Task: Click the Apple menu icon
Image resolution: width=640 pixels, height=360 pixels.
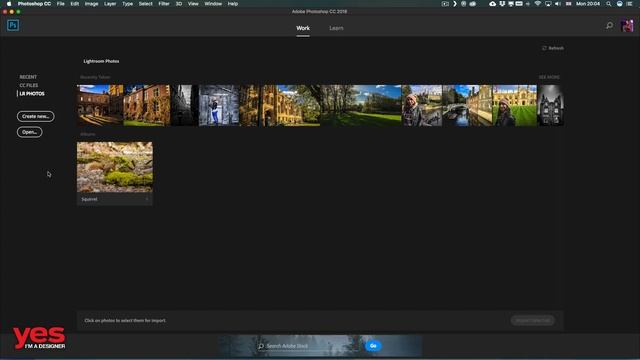Action: pyautogui.click(x=9, y=4)
